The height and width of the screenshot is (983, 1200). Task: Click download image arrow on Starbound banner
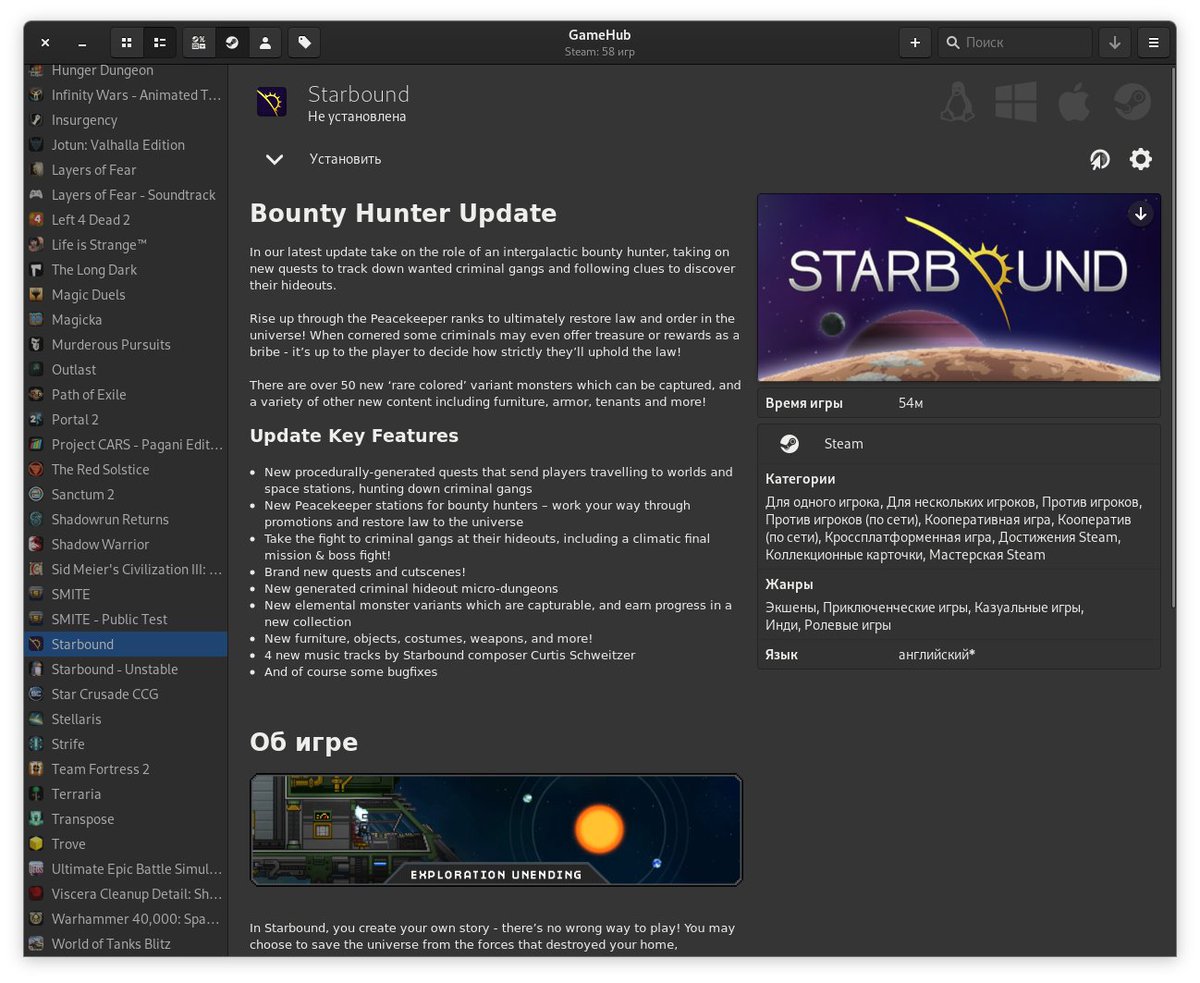click(x=1140, y=214)
